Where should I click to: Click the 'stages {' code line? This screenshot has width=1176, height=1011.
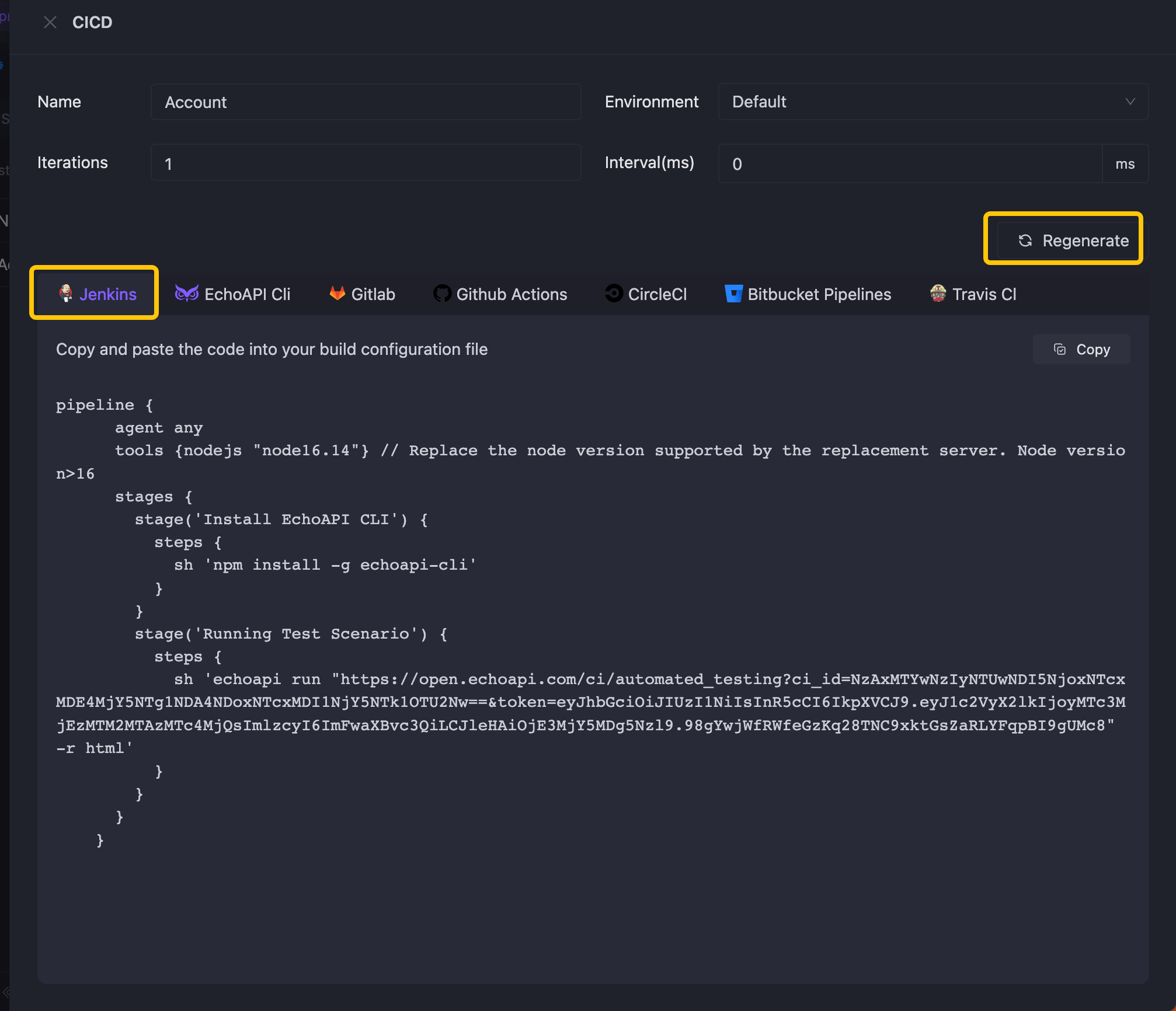coord(154,497)
